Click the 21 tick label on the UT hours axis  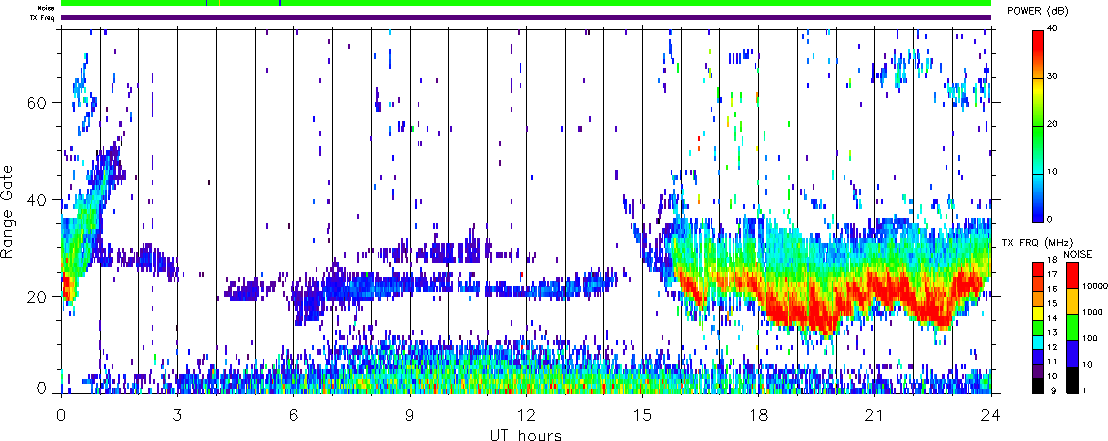coord(875,415)
